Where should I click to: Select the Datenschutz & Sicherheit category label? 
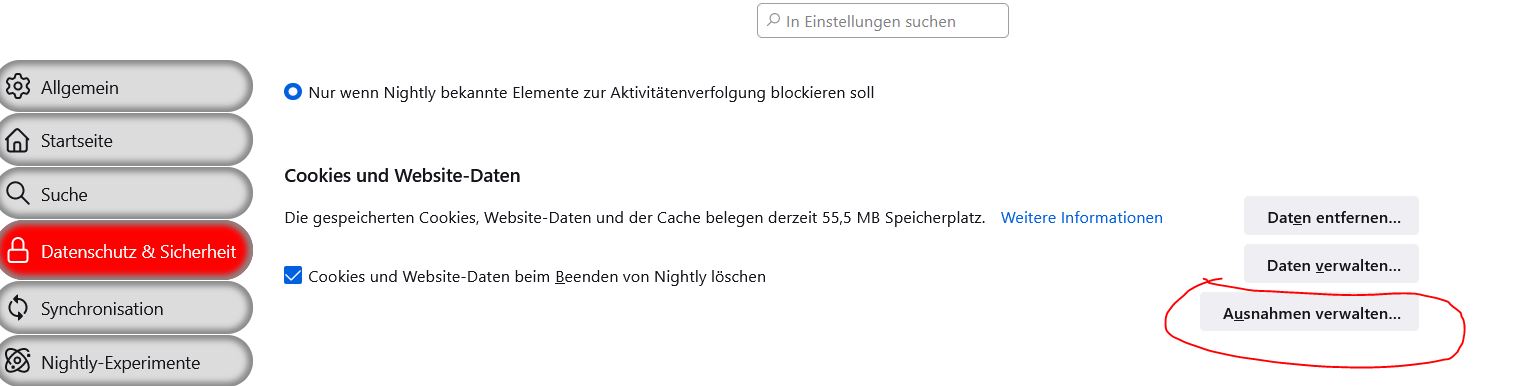138,251
